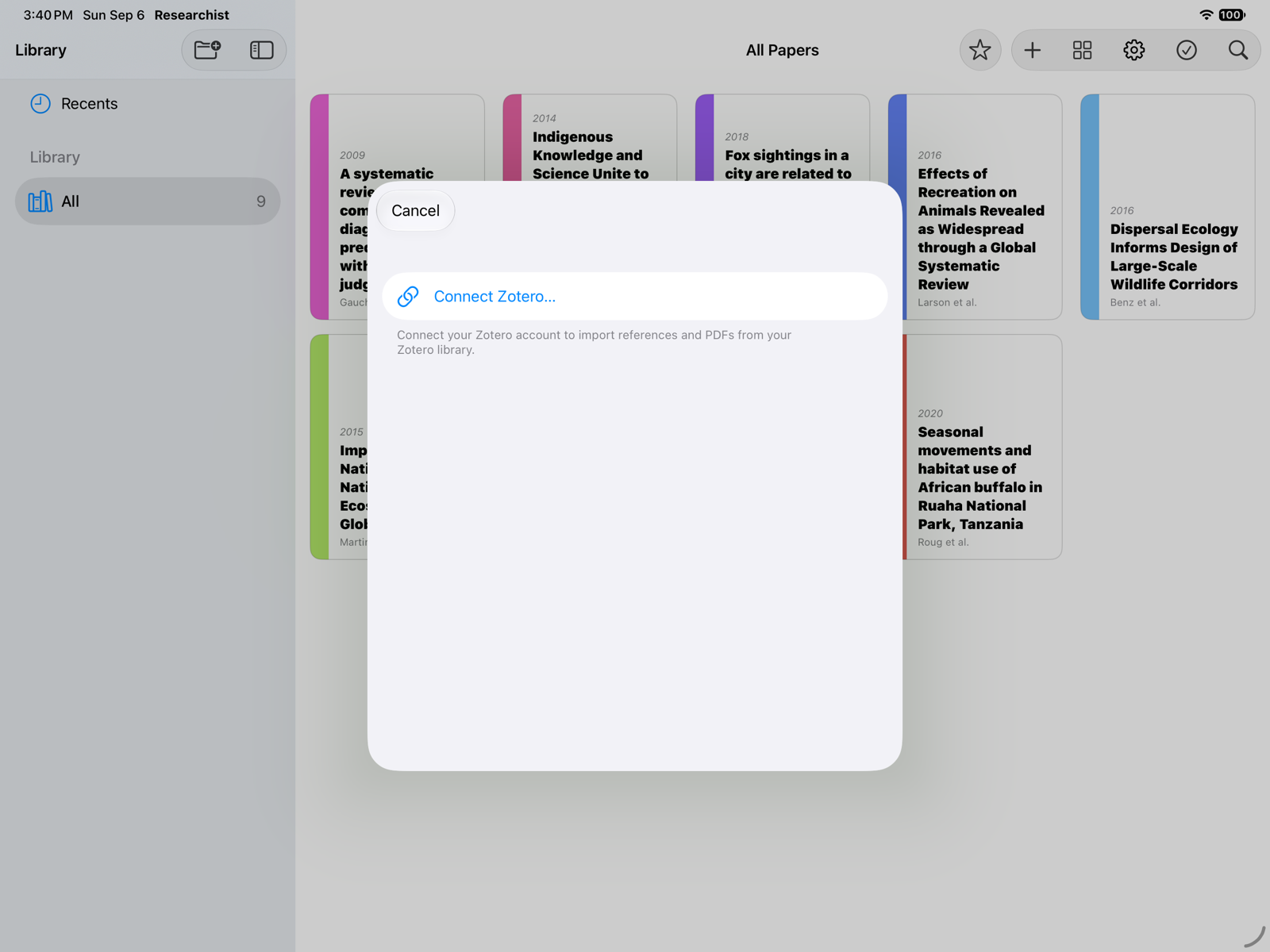The image size is (1270, 952).
Task: Click the count 9 beside All
Action: 261,202
